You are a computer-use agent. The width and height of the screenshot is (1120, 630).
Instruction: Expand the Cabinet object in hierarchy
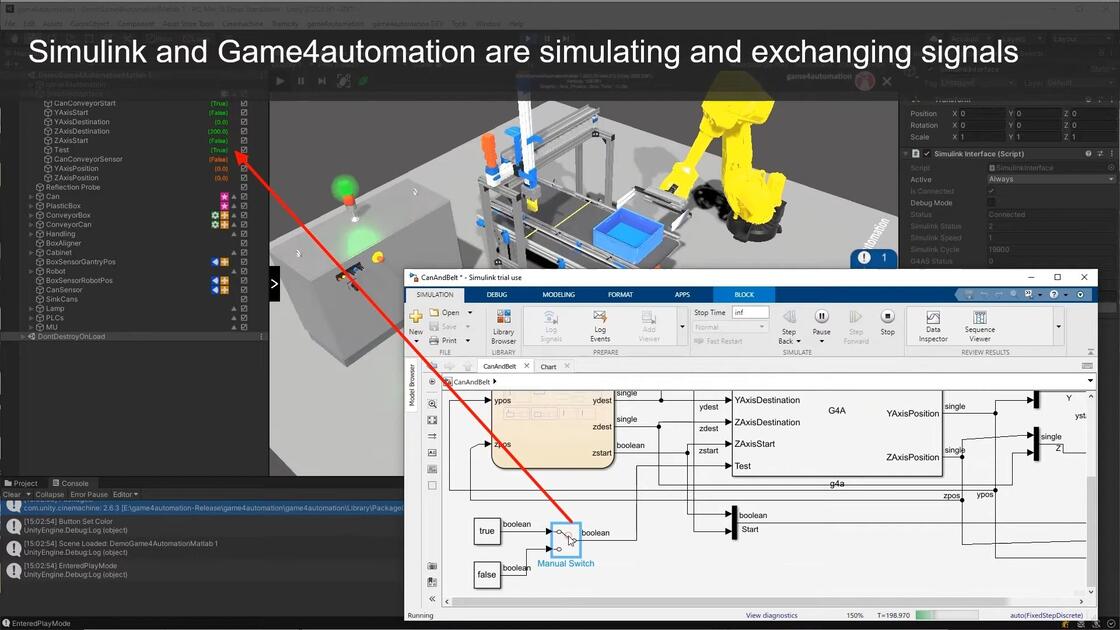point(31,252)
